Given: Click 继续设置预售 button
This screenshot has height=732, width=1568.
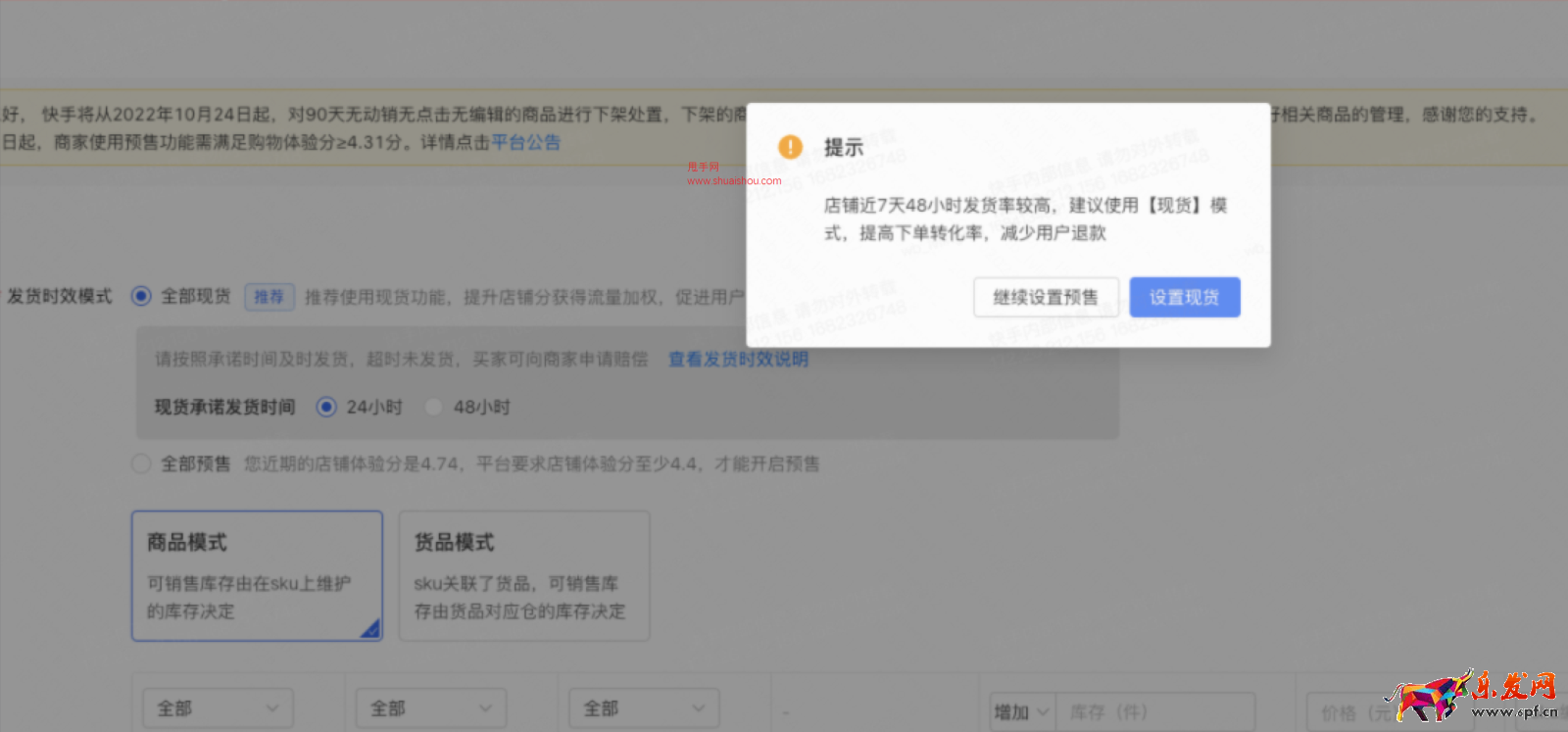Looking at the screenshot, I should (x=1046, y=297).
